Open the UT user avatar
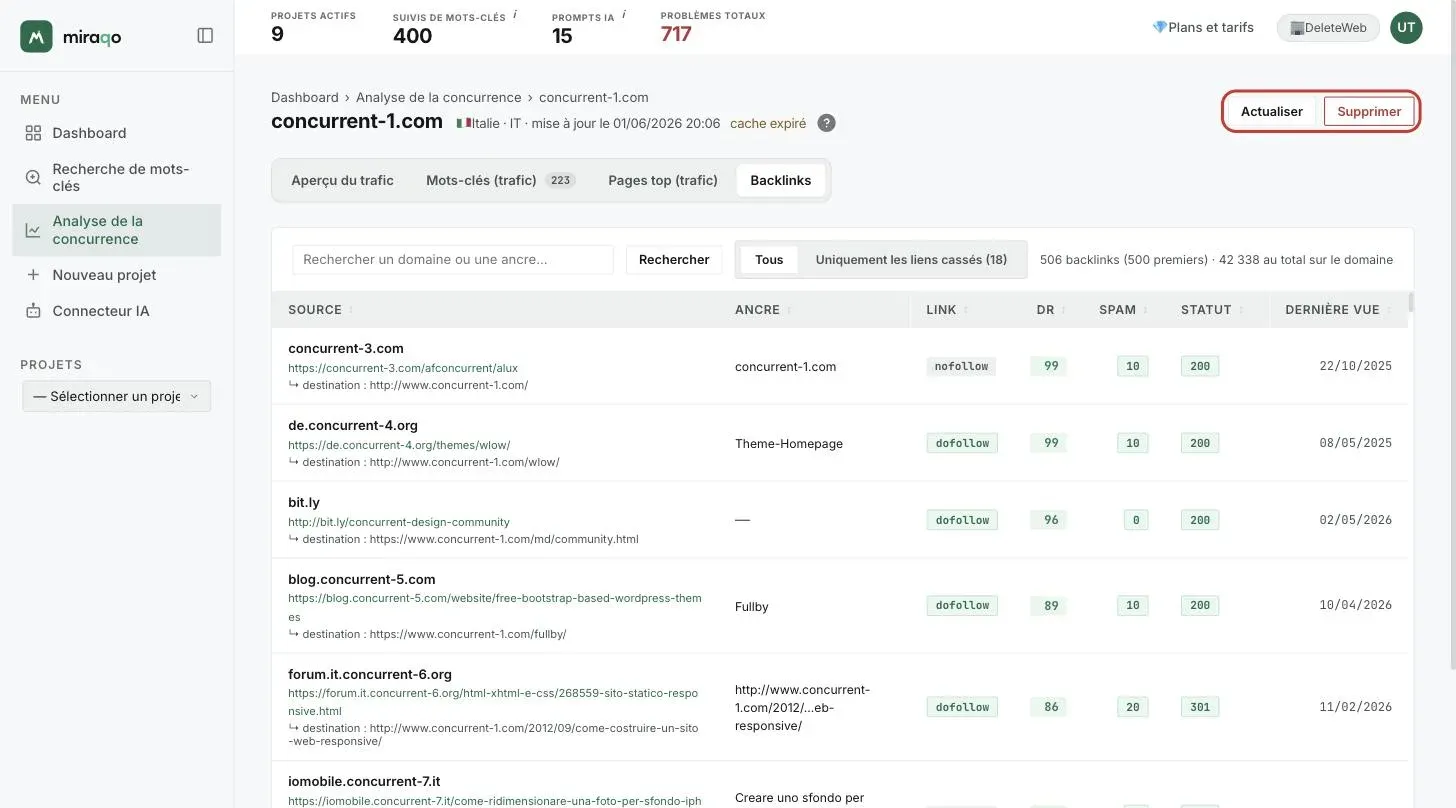 1406,27
